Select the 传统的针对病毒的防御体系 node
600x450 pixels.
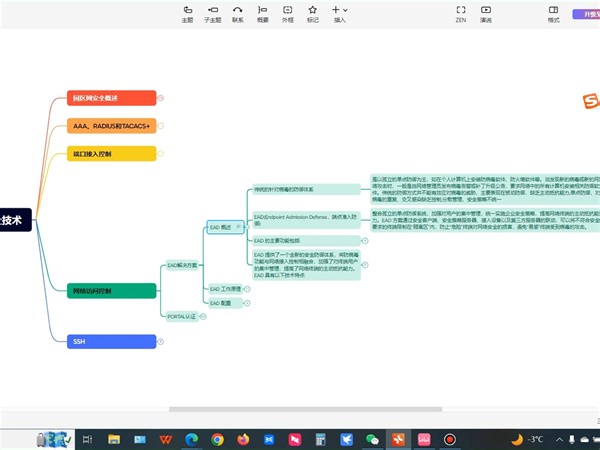tap(307, 189)
